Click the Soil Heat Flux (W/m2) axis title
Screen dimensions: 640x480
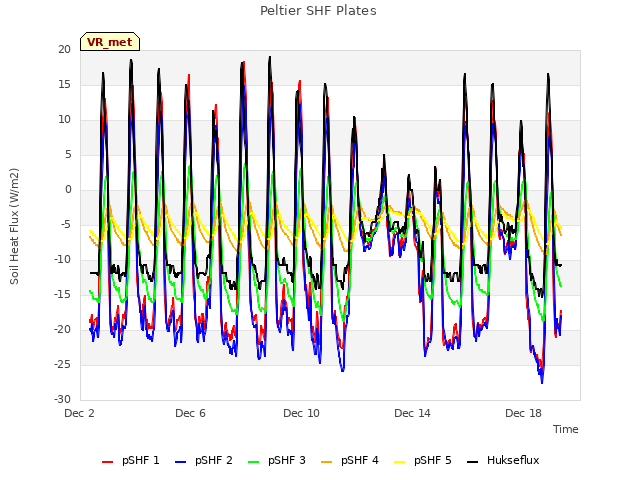point(14,226)
